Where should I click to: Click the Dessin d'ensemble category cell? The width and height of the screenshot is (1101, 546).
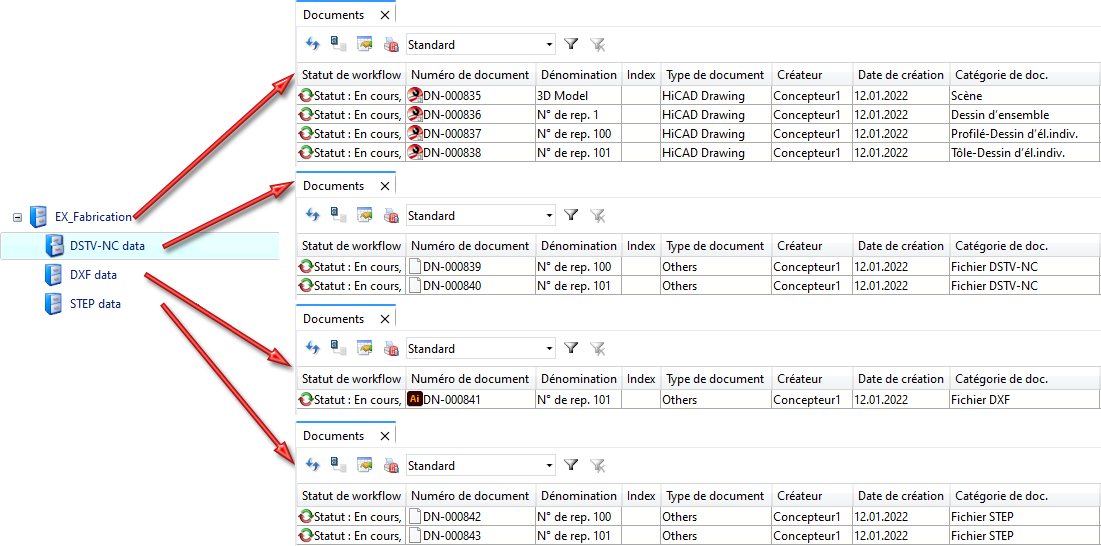point(1024,114)
